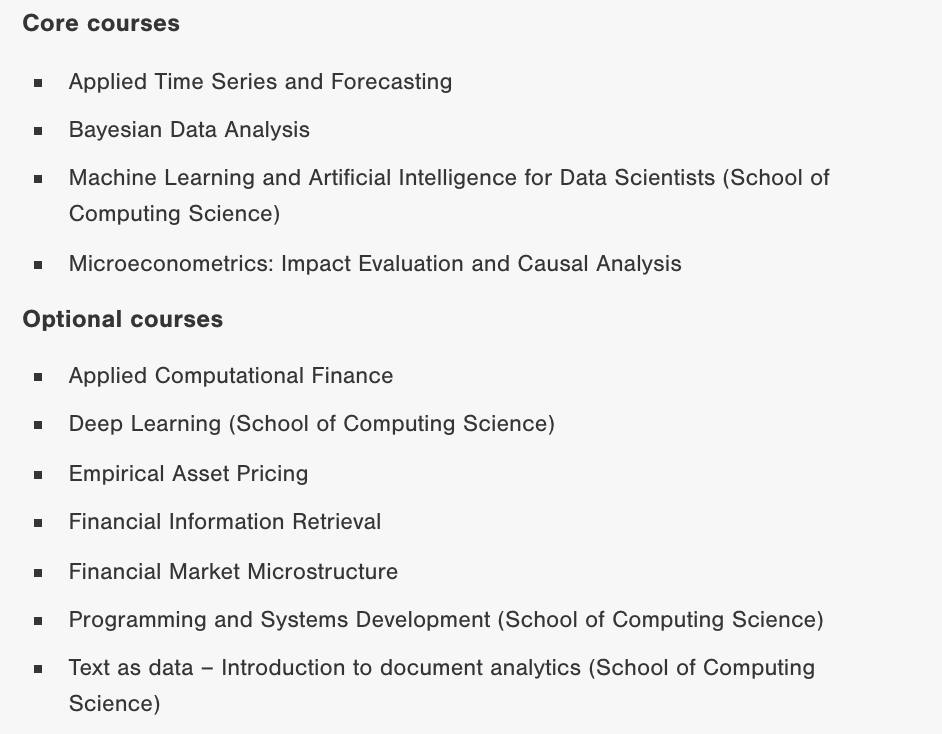The width and height of the screenshot is (942, 734).
Task: Click the Bayesian Data Analysis item
Action: pyautogui.click(x=189, y=130)
